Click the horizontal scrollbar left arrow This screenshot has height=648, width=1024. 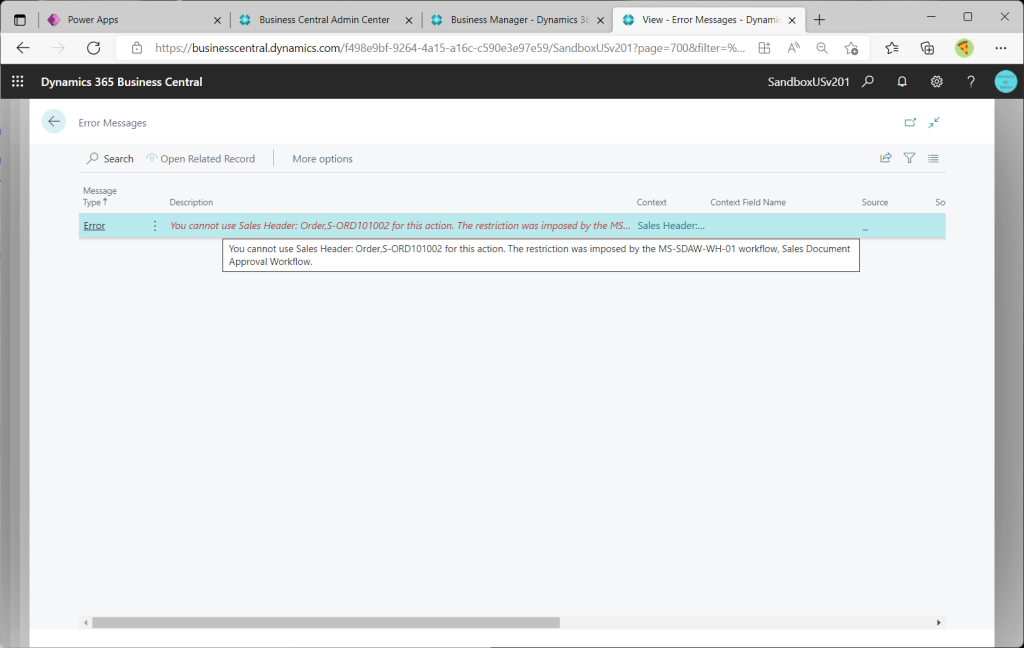(x=86, y=623)
